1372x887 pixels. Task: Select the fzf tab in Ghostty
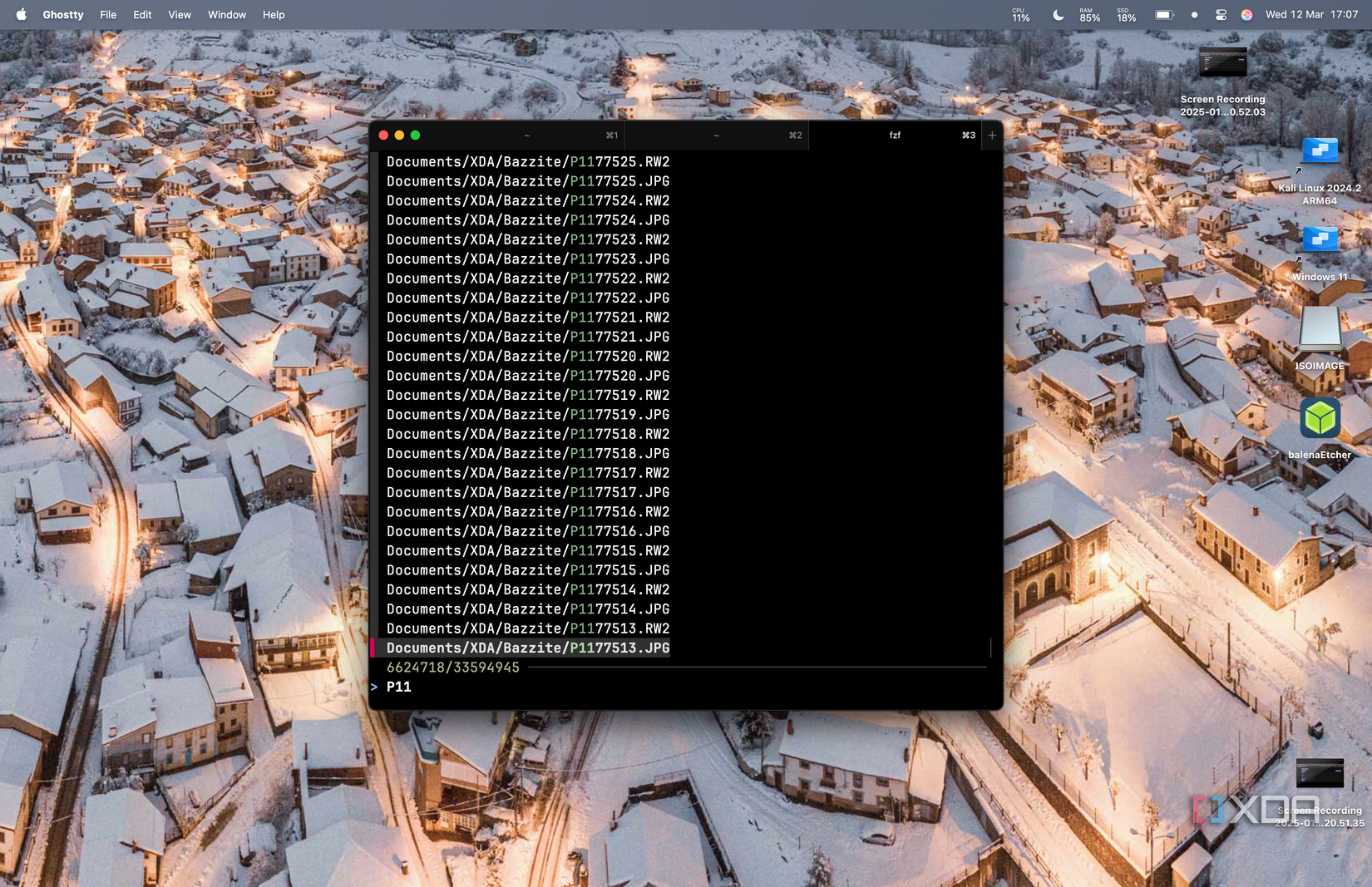tap(895, 136)
